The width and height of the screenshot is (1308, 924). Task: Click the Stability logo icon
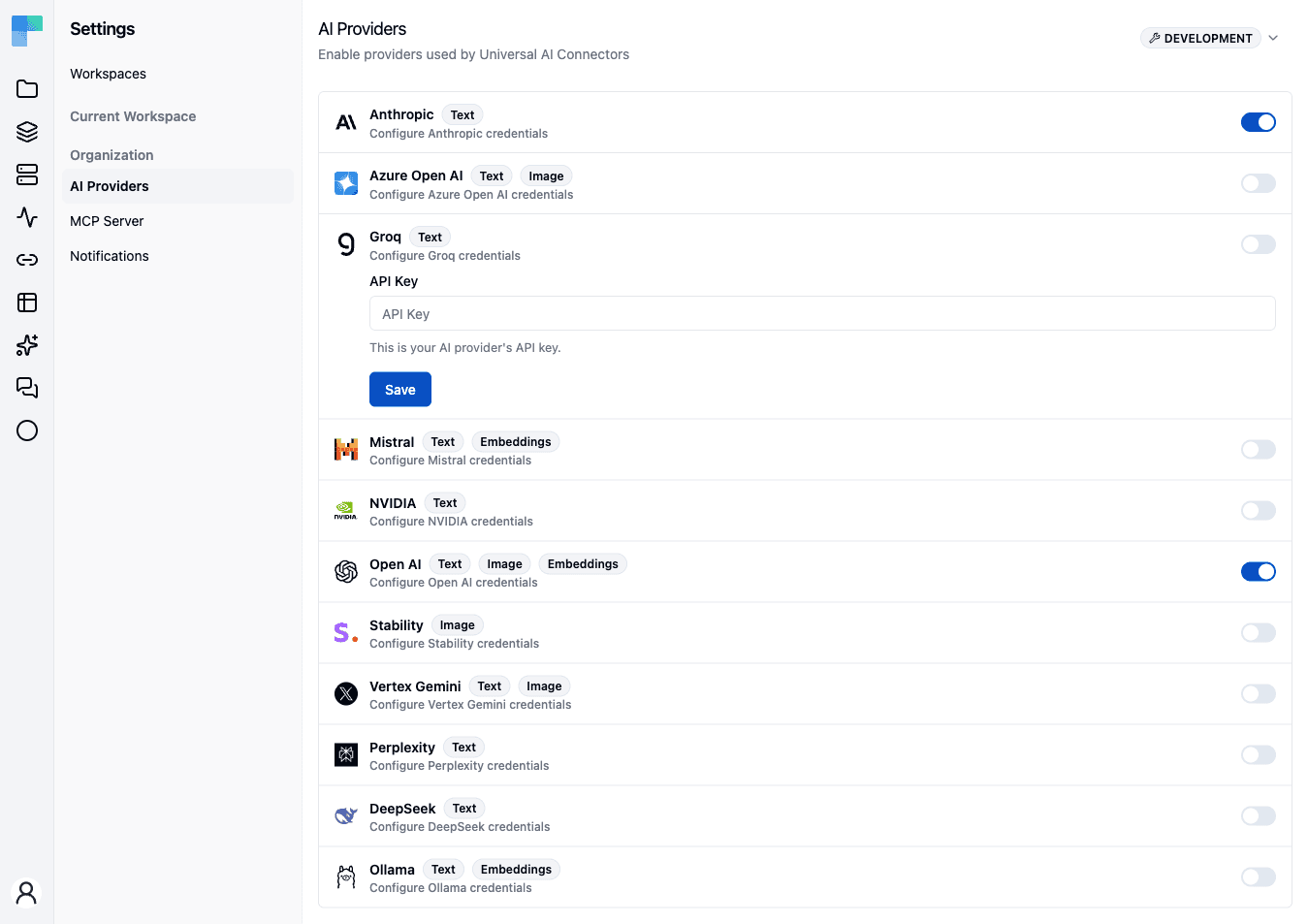coord(346,632)
